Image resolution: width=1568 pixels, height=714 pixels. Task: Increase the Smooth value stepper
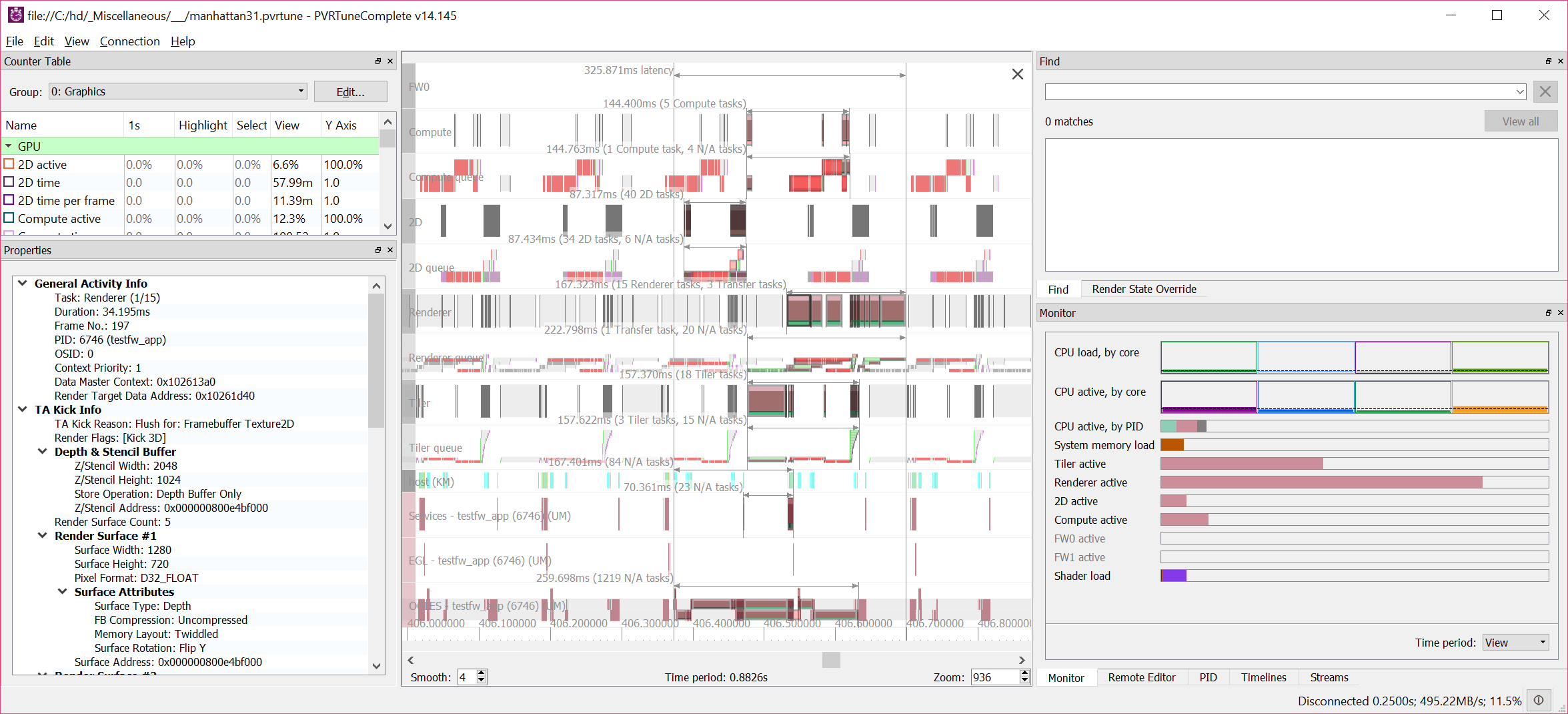click(x=482, y=673)
